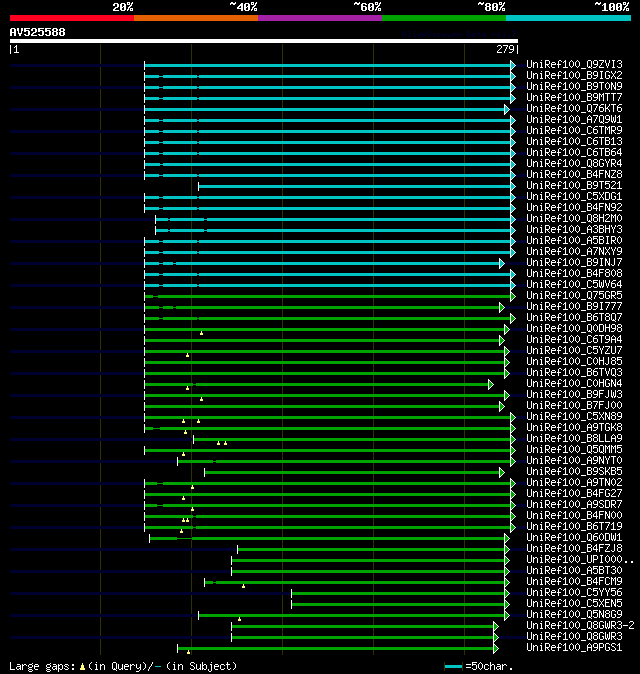The height and width of the screenshot is (674, 640).
Task: Open the UniRef100_Q8GYR4 hit label
Action: click(x=574, y=163)
